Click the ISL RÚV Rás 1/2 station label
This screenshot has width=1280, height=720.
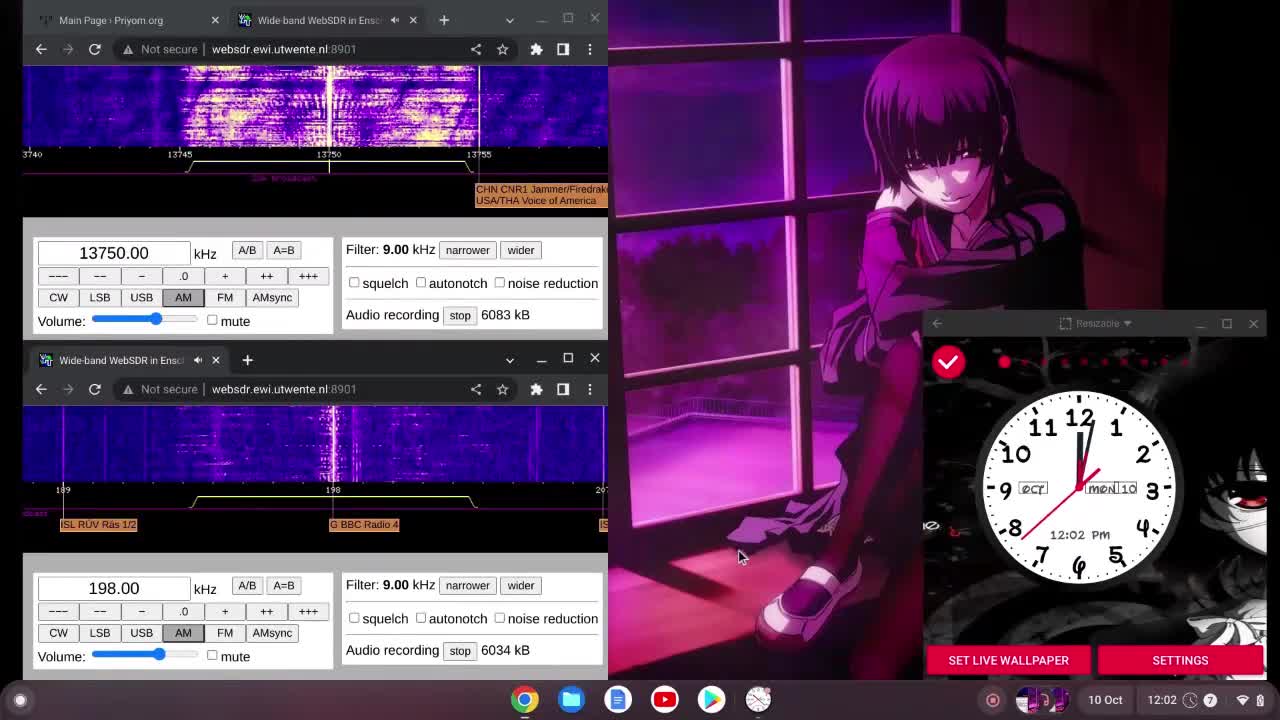click(98, 524)
